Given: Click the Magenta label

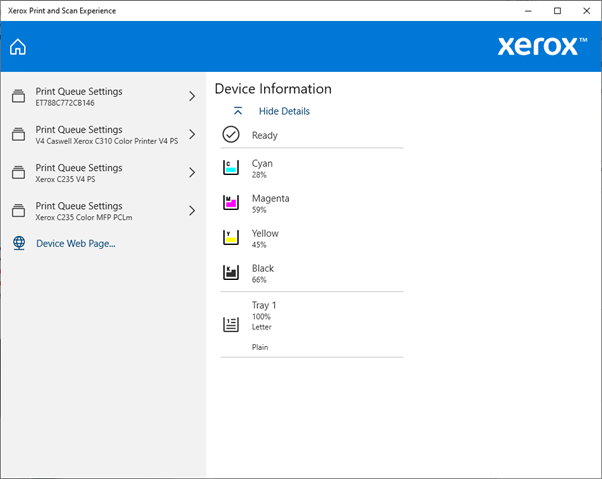Looking at the screenshot, I should click(x=271, y=198).
